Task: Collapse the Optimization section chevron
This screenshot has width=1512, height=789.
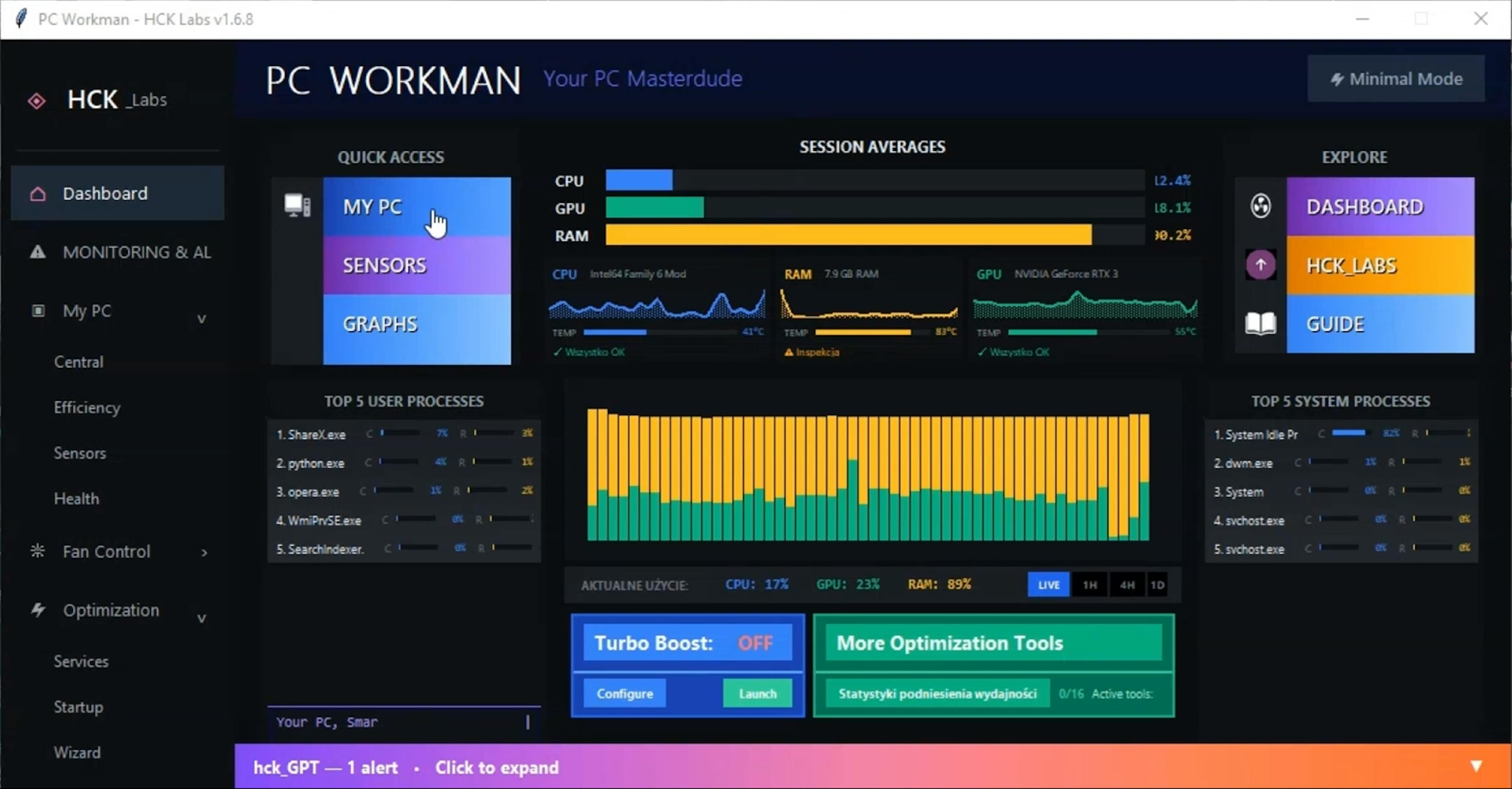Action: (202, 618)
